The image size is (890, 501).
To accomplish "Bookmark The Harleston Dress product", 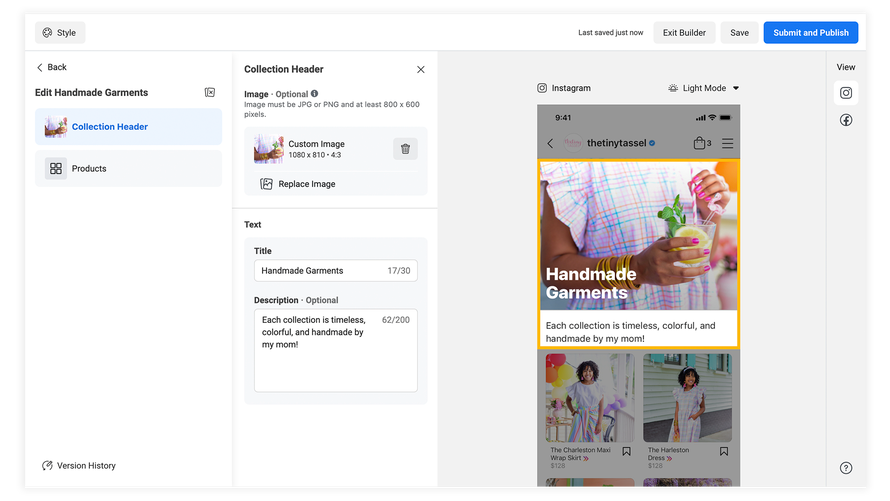I will (x=725, y=452).
